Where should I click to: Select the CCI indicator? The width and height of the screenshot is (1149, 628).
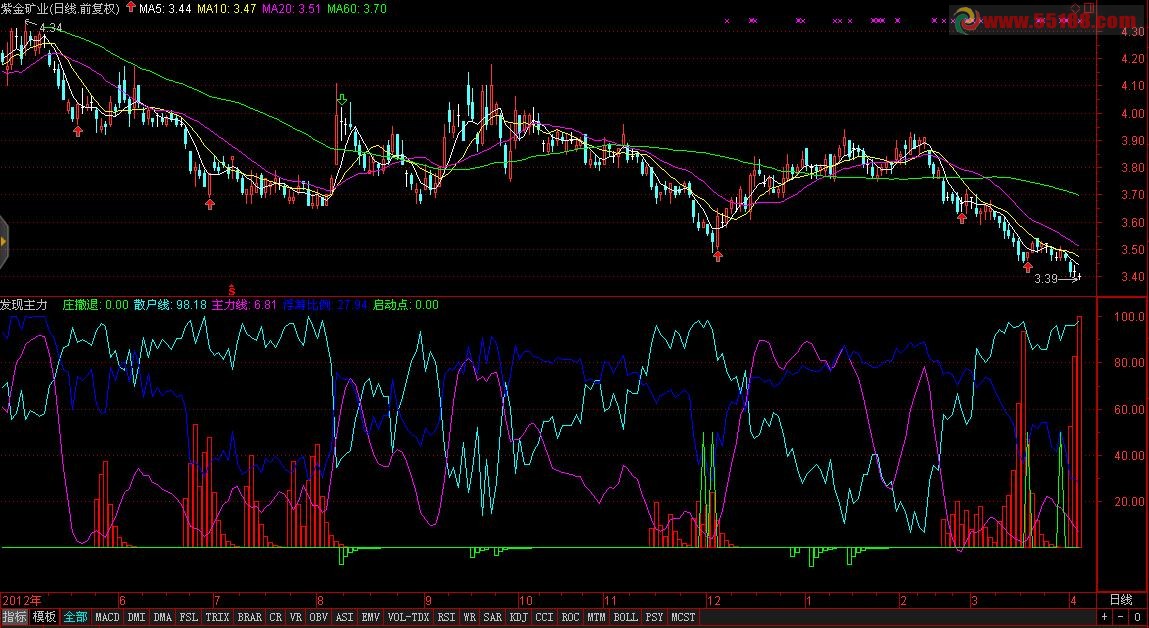[544, 617]
